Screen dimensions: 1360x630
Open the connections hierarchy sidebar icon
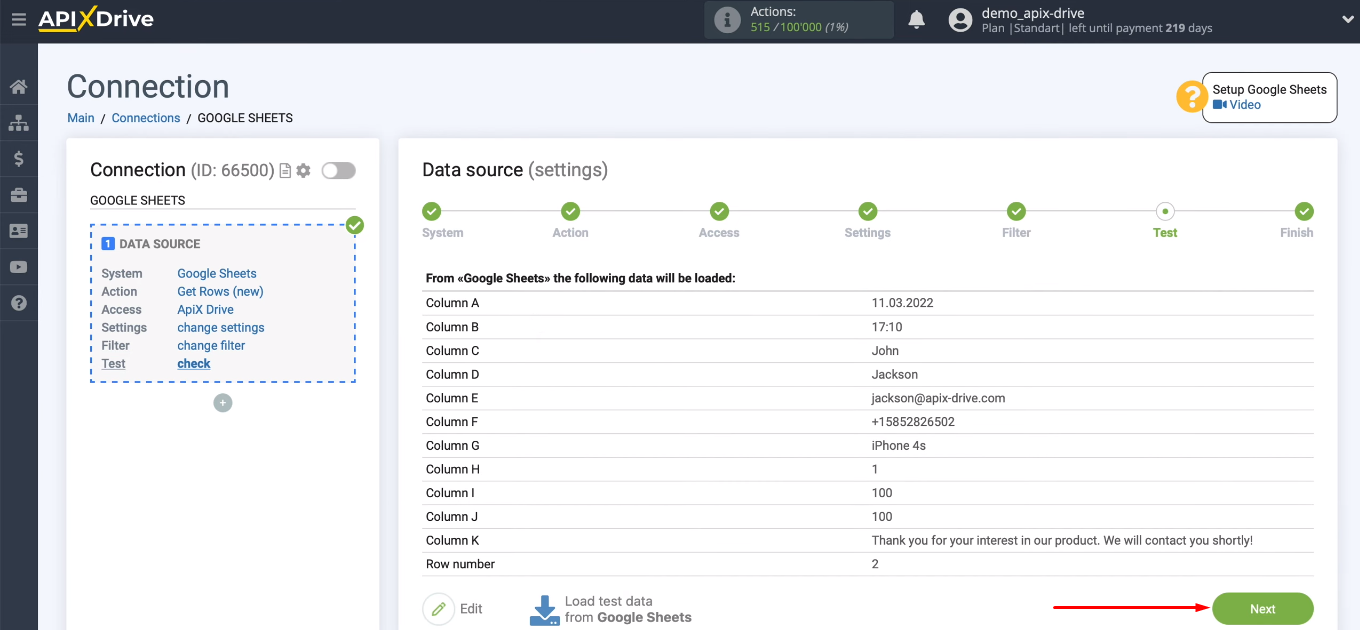[x=18, y=123]
